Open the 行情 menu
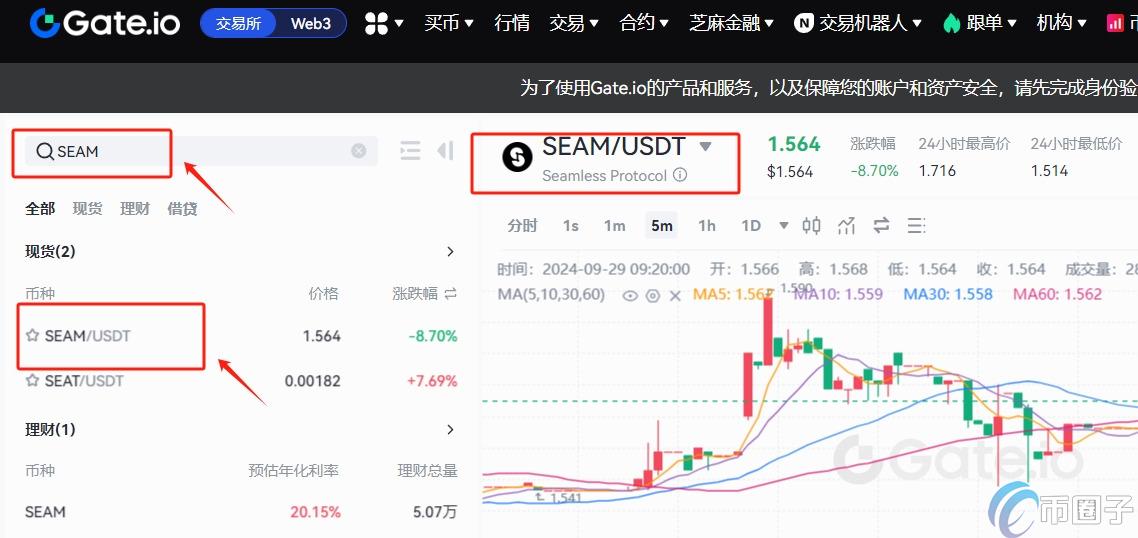Viewport: 1138px width, 538px height. [x=512, y=23]
